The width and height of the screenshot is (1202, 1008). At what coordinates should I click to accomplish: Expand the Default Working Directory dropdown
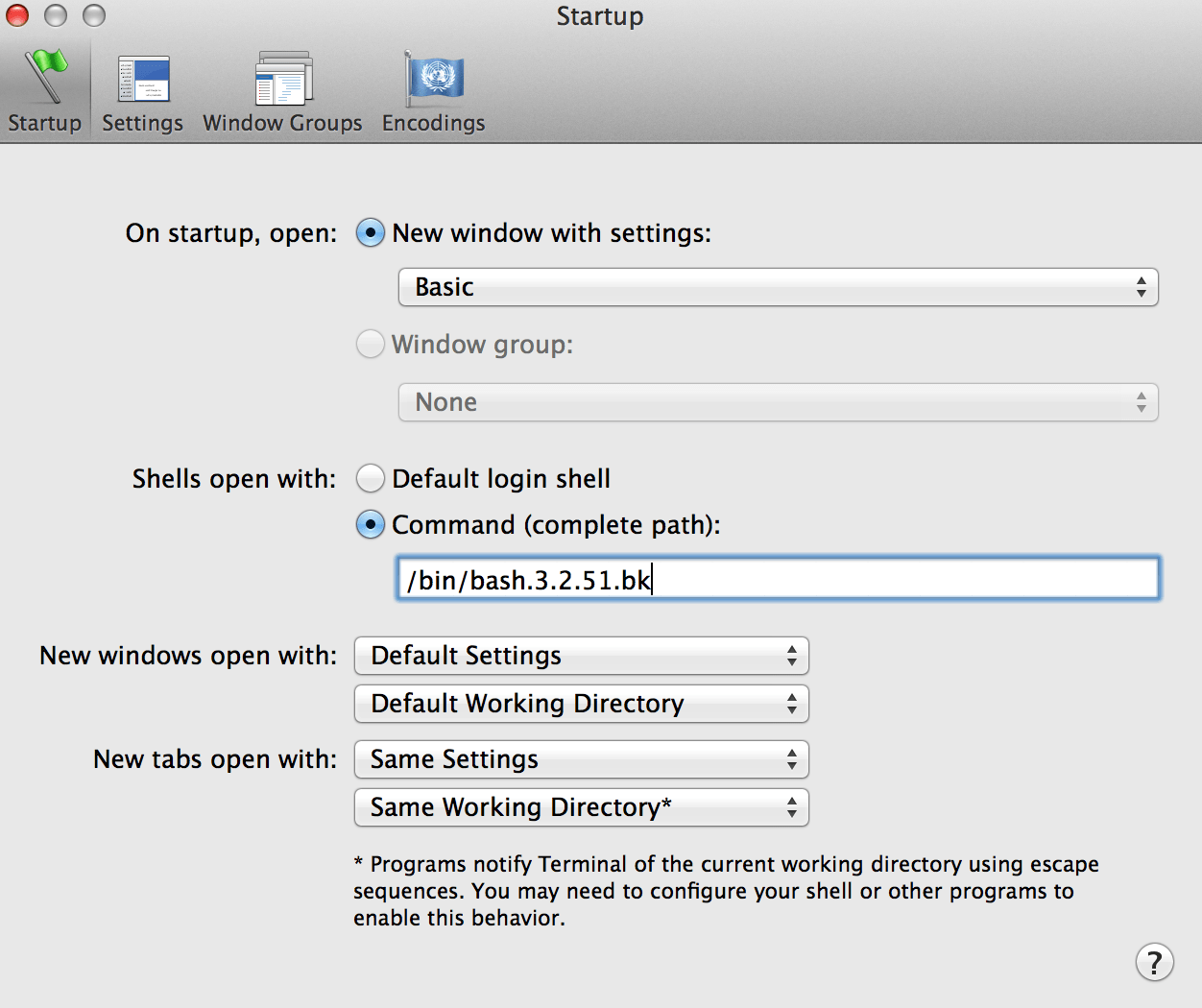pos(582,704)
